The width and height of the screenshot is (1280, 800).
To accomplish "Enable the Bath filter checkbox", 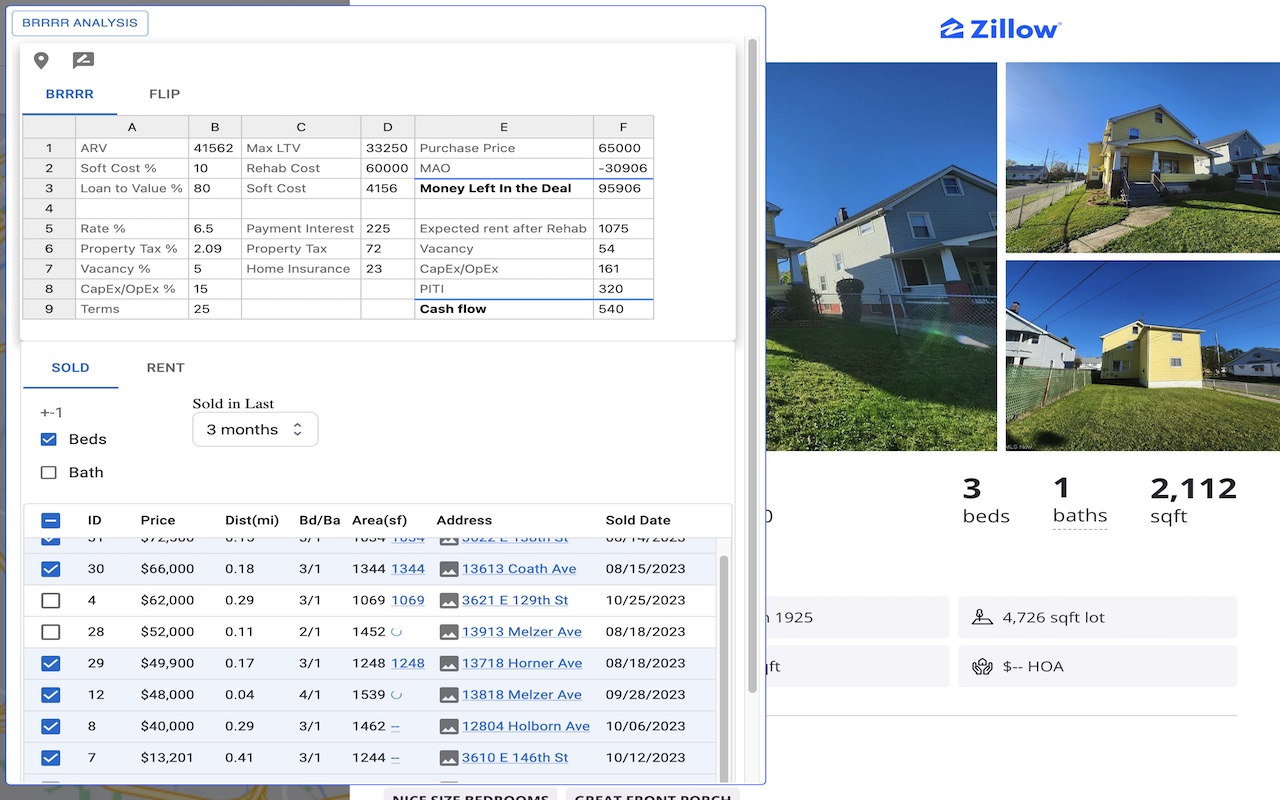I will (x=49, y=472).
